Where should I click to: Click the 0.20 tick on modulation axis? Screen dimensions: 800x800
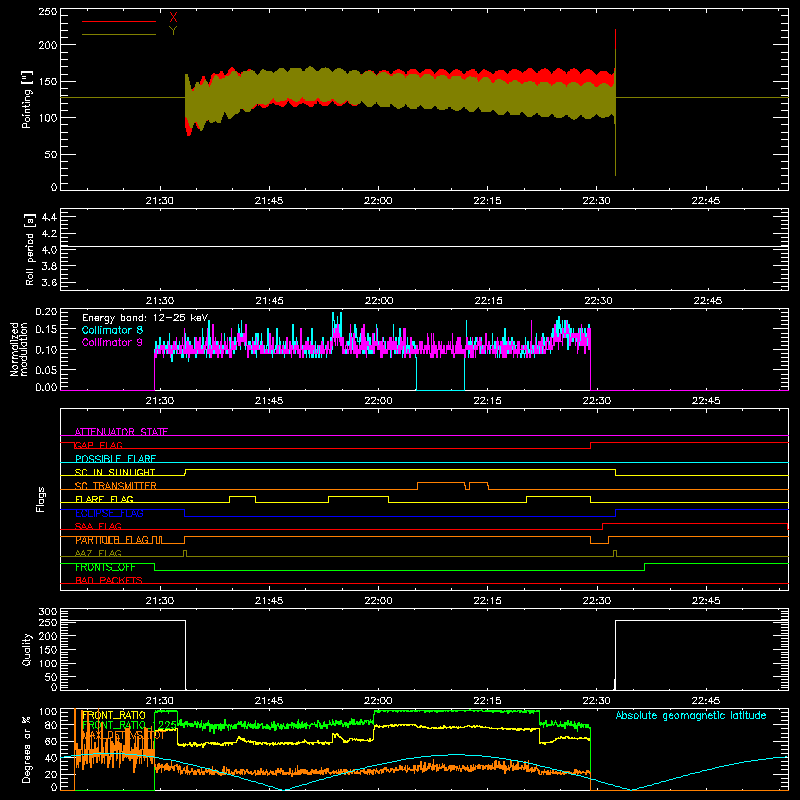point(46,312)
